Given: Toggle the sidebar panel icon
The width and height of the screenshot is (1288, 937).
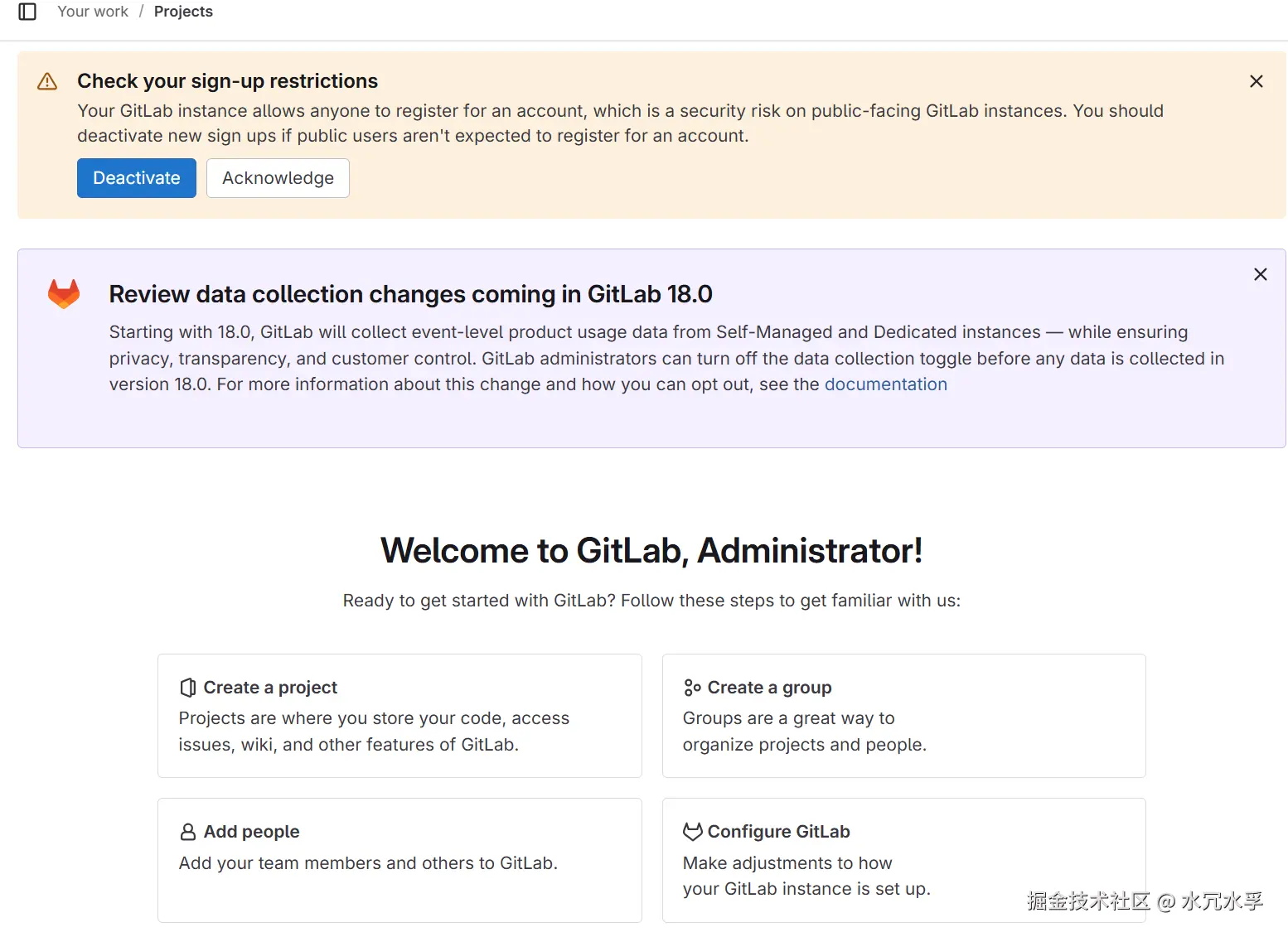Looking at the screenshot, I should [x=27, y=12].
